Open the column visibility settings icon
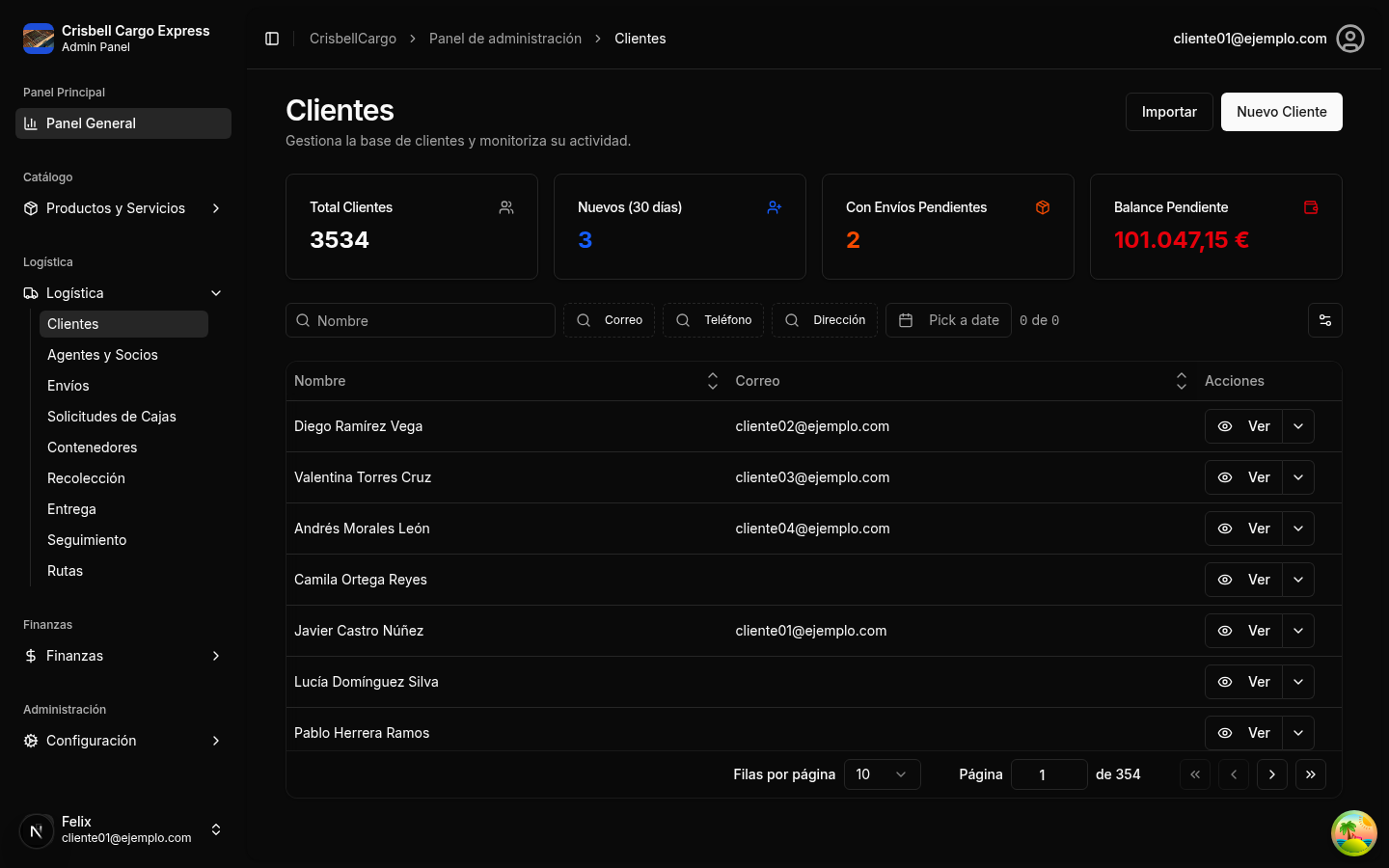The height and width of the screenshot is (868, 1389). (1324, 319)
